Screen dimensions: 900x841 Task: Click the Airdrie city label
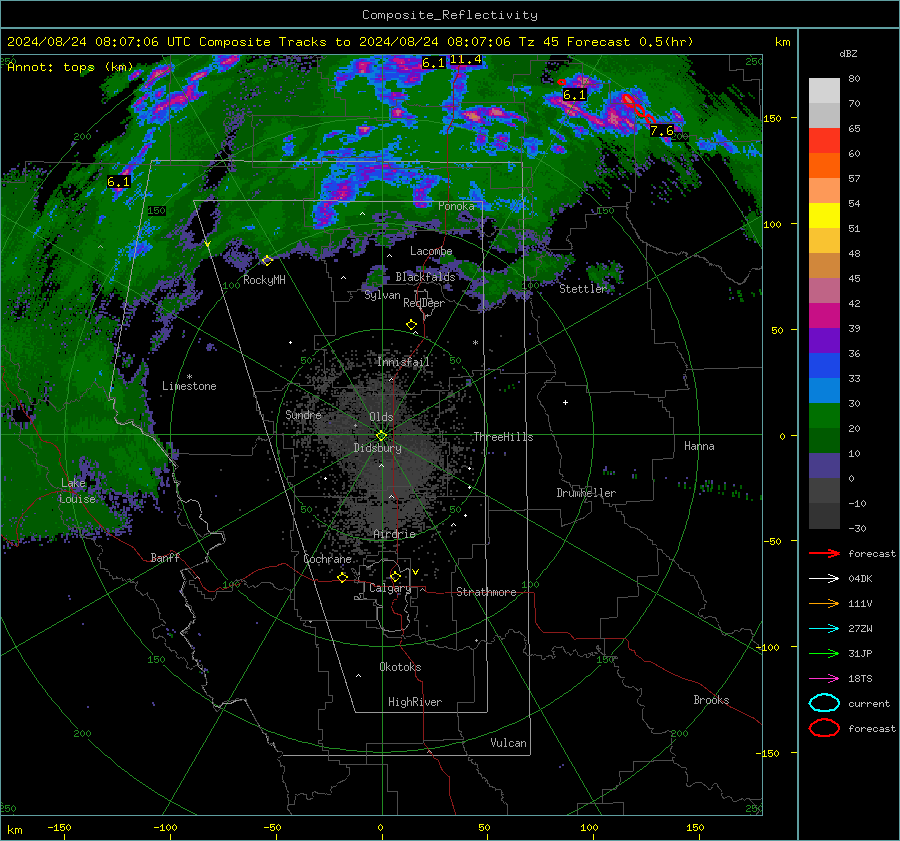click(x=394, y=534)
